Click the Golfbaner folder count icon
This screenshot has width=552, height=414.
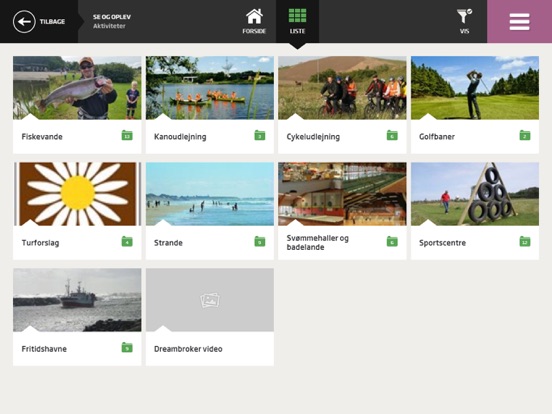(x=525, y=135)
